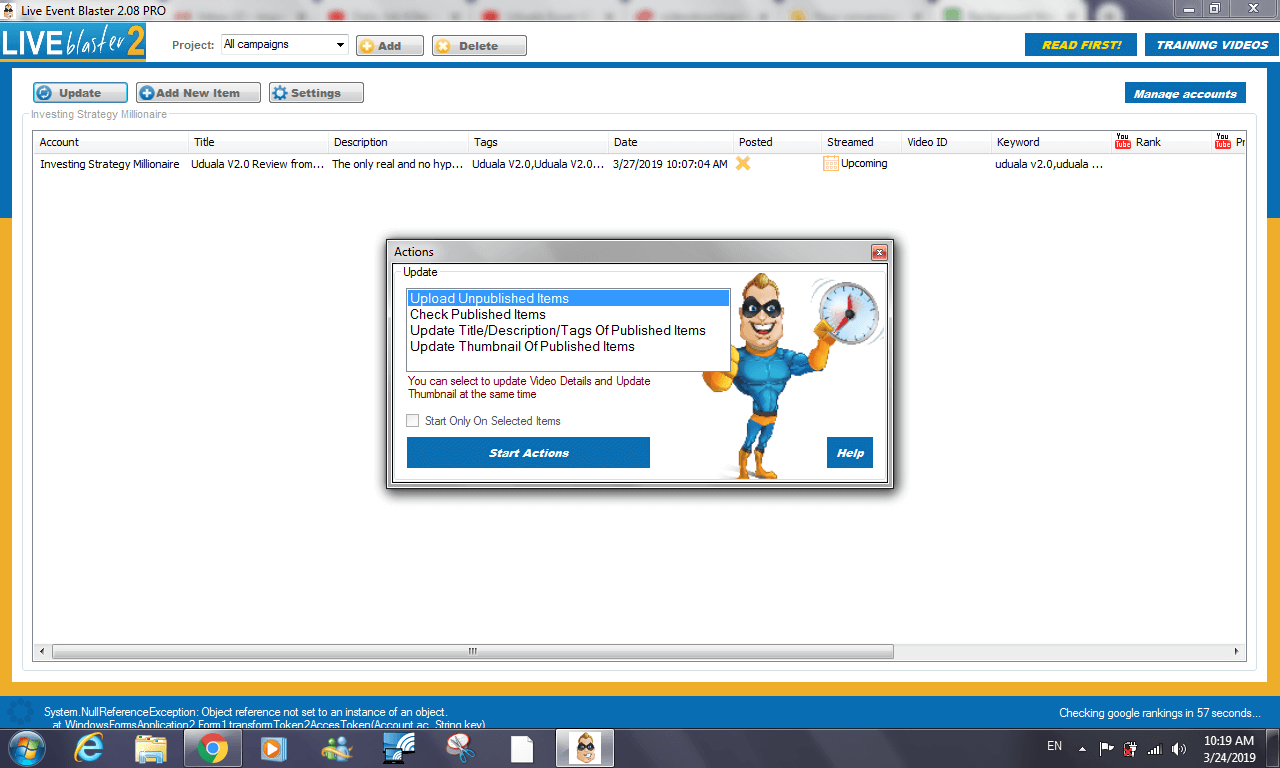Select Update Title/Description/Tags Of Published Items

coord(568,330)
